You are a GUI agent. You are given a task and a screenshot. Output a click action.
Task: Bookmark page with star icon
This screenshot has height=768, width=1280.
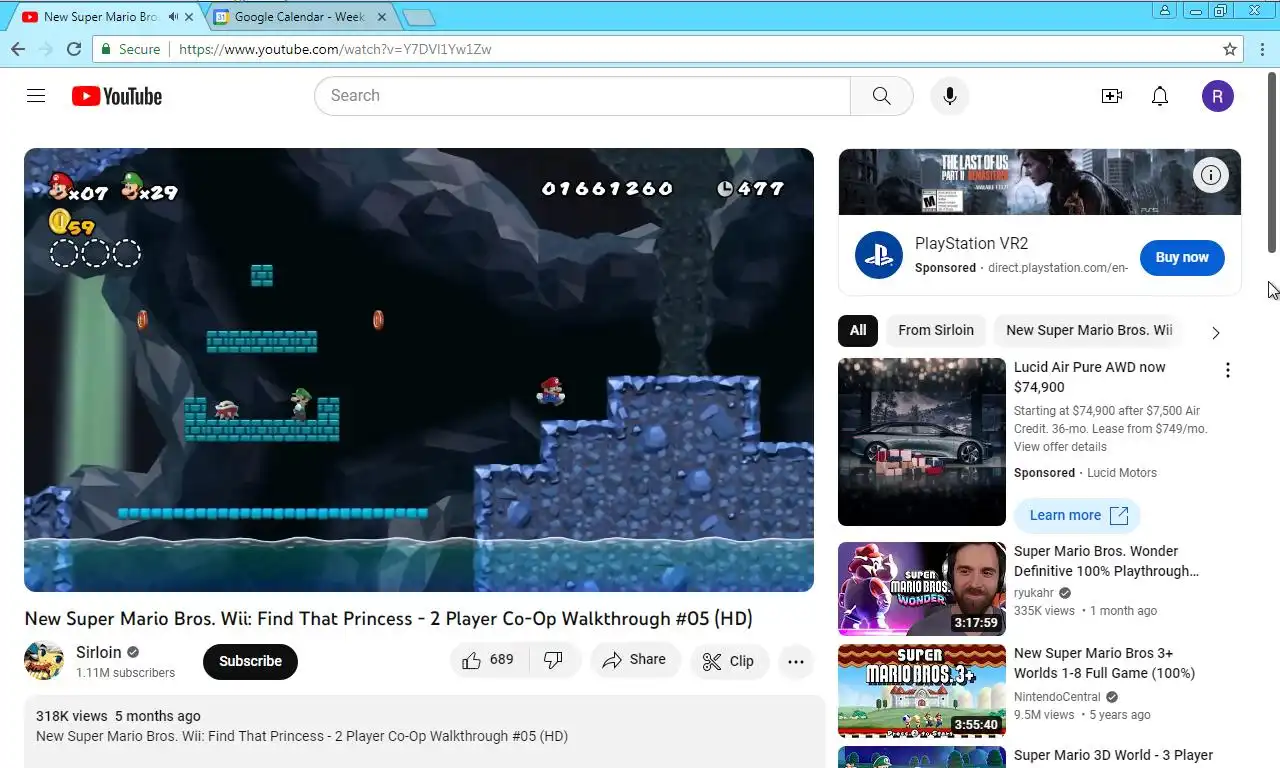coord(1230,49)
